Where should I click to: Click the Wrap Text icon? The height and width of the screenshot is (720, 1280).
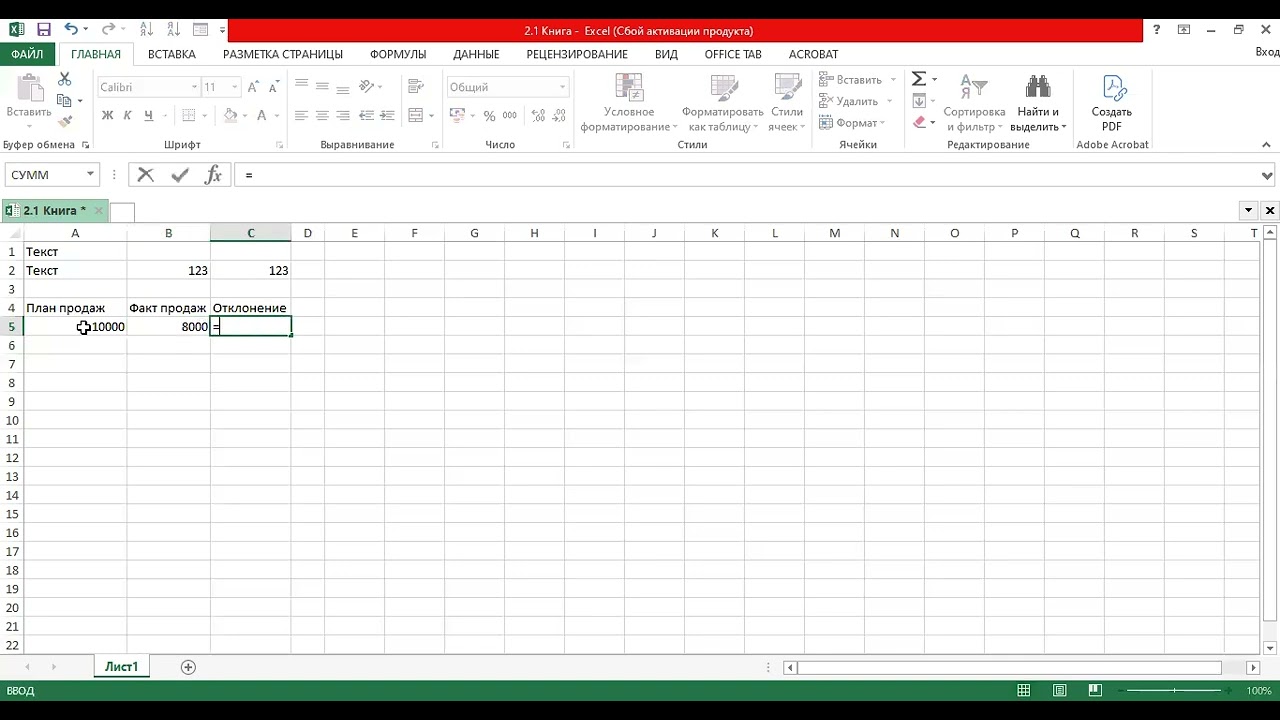(x=416, y=86)
